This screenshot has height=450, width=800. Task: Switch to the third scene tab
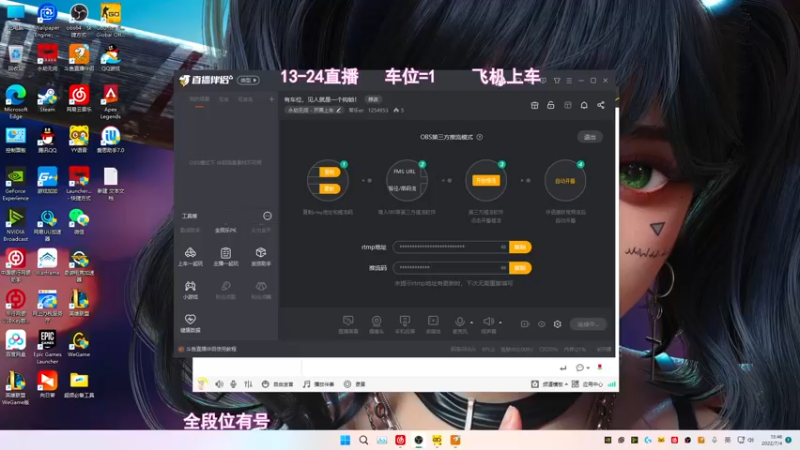245,99
